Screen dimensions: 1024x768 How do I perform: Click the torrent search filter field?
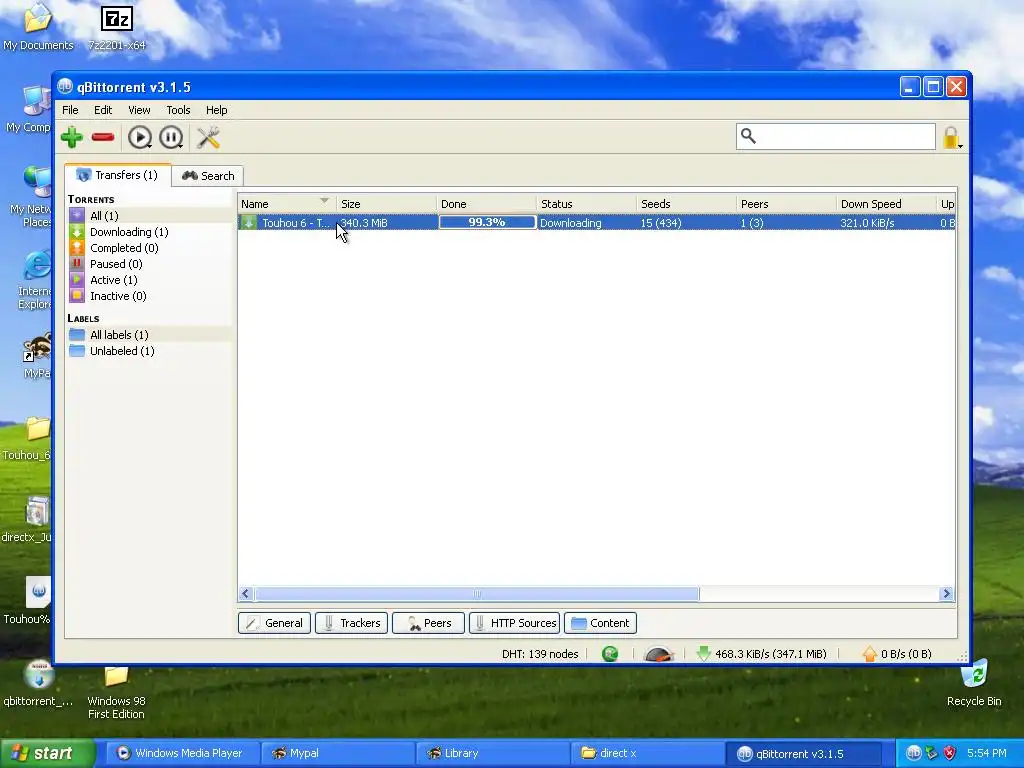click(x=836, y=136)
